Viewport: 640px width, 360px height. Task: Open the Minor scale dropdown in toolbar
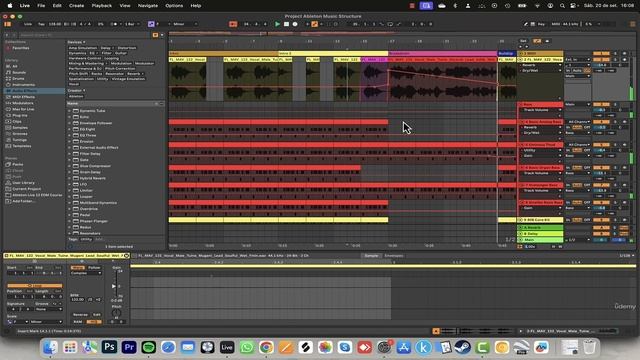[x=184, y=24]
